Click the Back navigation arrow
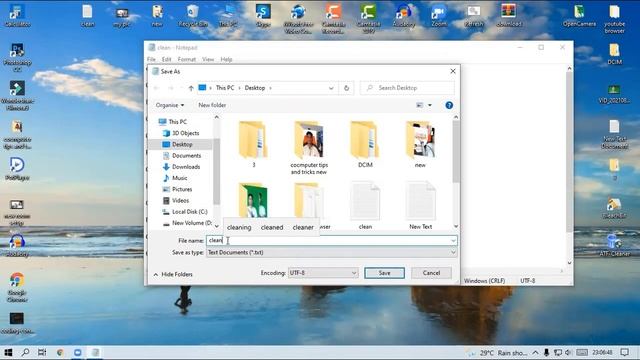The height and width of the screenshot is (360, 640). coord(156,88)
